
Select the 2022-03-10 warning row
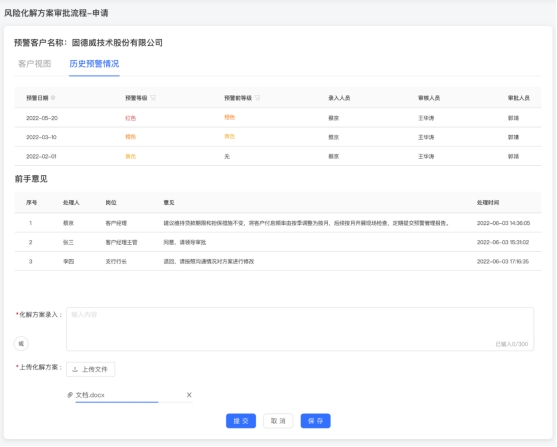[x=278, y=137]
